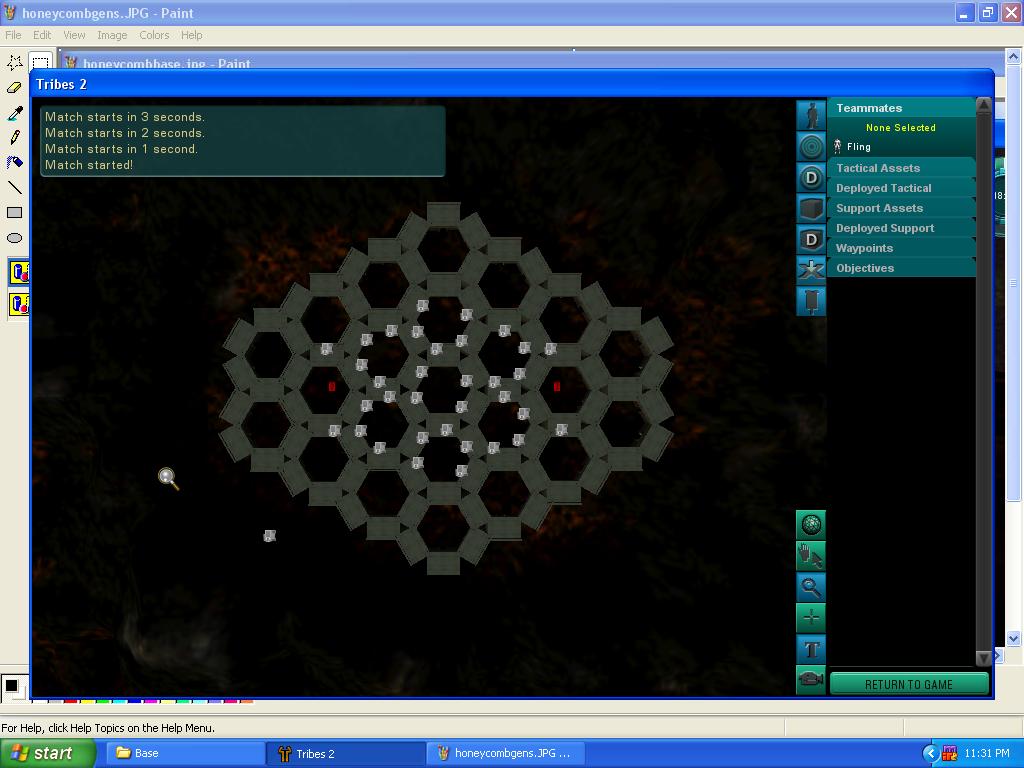Expand the Objectives section

tap(901, 268)
